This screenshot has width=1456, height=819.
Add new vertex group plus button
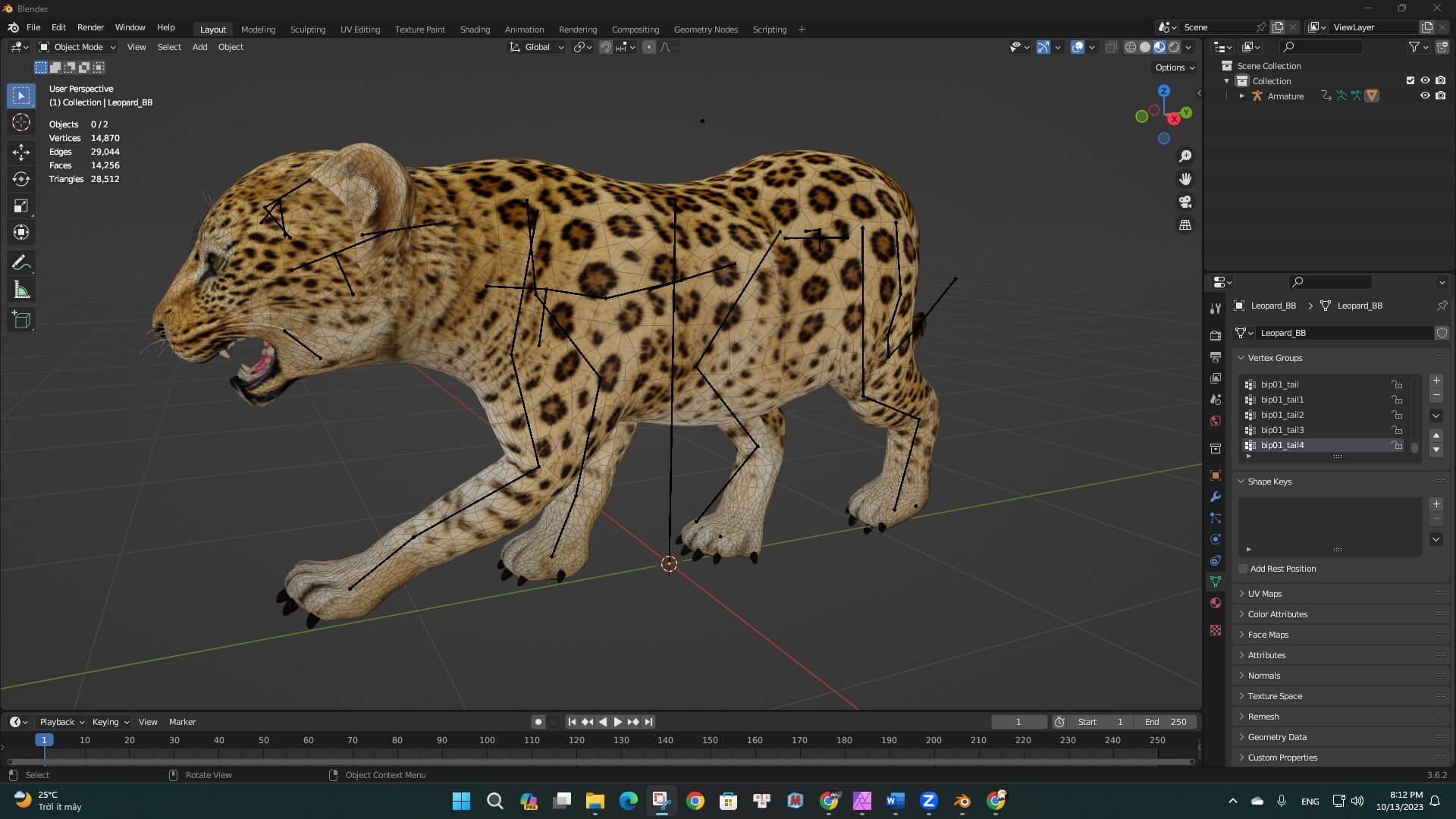1436,381
